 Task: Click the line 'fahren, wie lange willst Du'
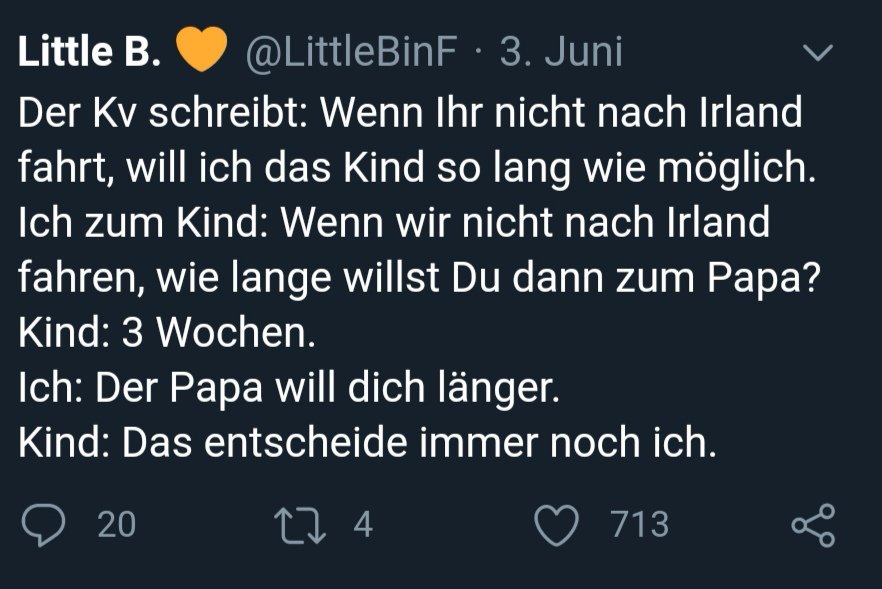pos(420,277)
